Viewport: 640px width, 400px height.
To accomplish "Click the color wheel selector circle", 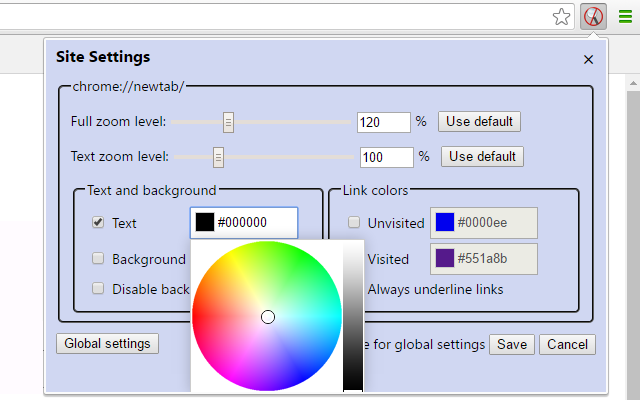I will pos(268,317).
